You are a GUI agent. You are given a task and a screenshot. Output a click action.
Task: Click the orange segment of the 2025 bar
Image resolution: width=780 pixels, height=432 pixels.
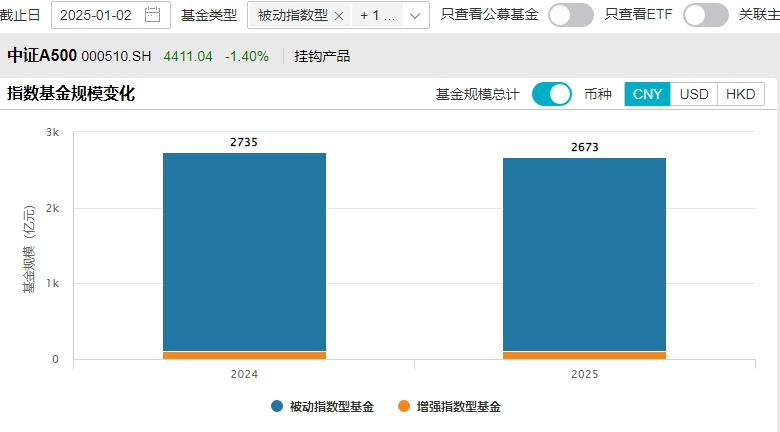pyautogui.click(x=584, y=355)
